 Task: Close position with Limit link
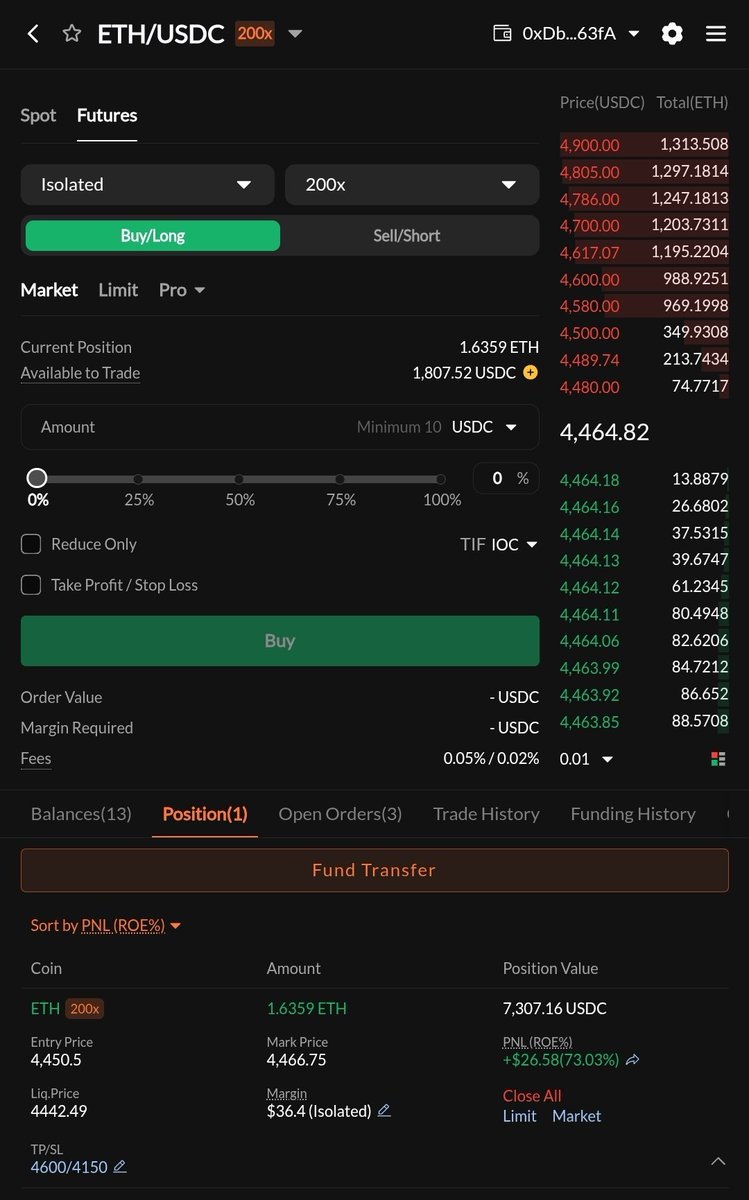coord(520,1116)
